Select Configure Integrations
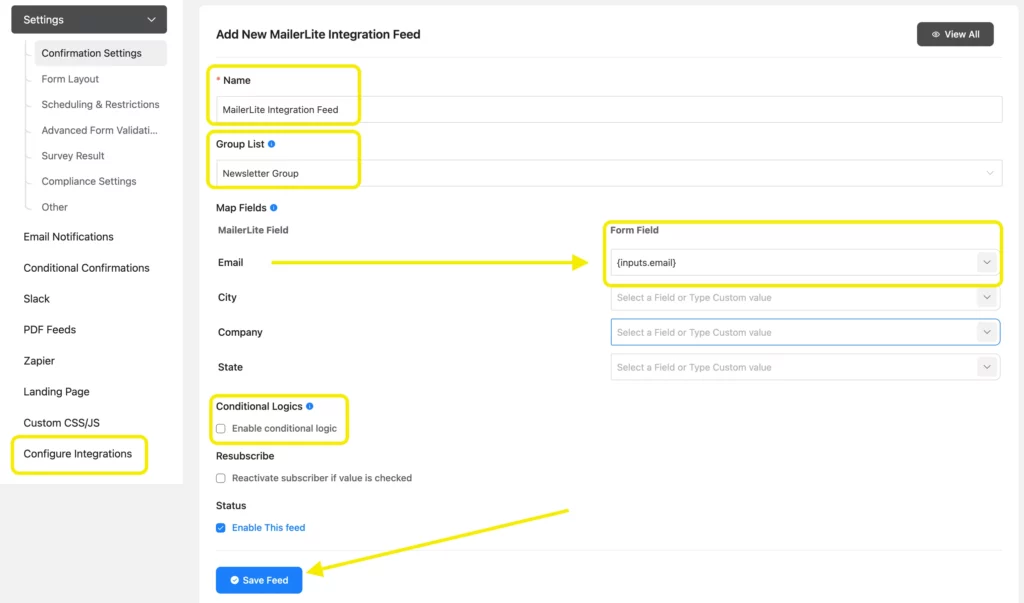Image resolution: width=1024 pixels, height=603 pixels. pos(78,453)
